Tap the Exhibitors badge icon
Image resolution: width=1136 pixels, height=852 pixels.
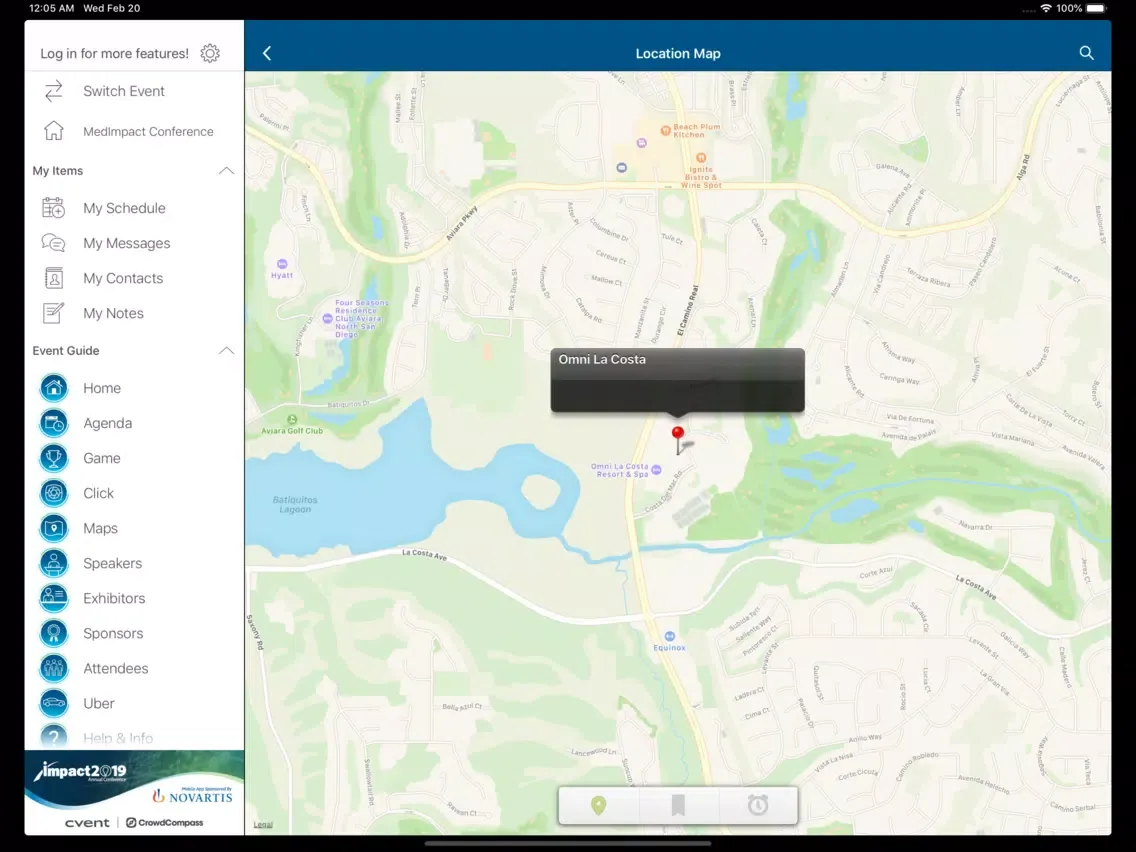54,598
